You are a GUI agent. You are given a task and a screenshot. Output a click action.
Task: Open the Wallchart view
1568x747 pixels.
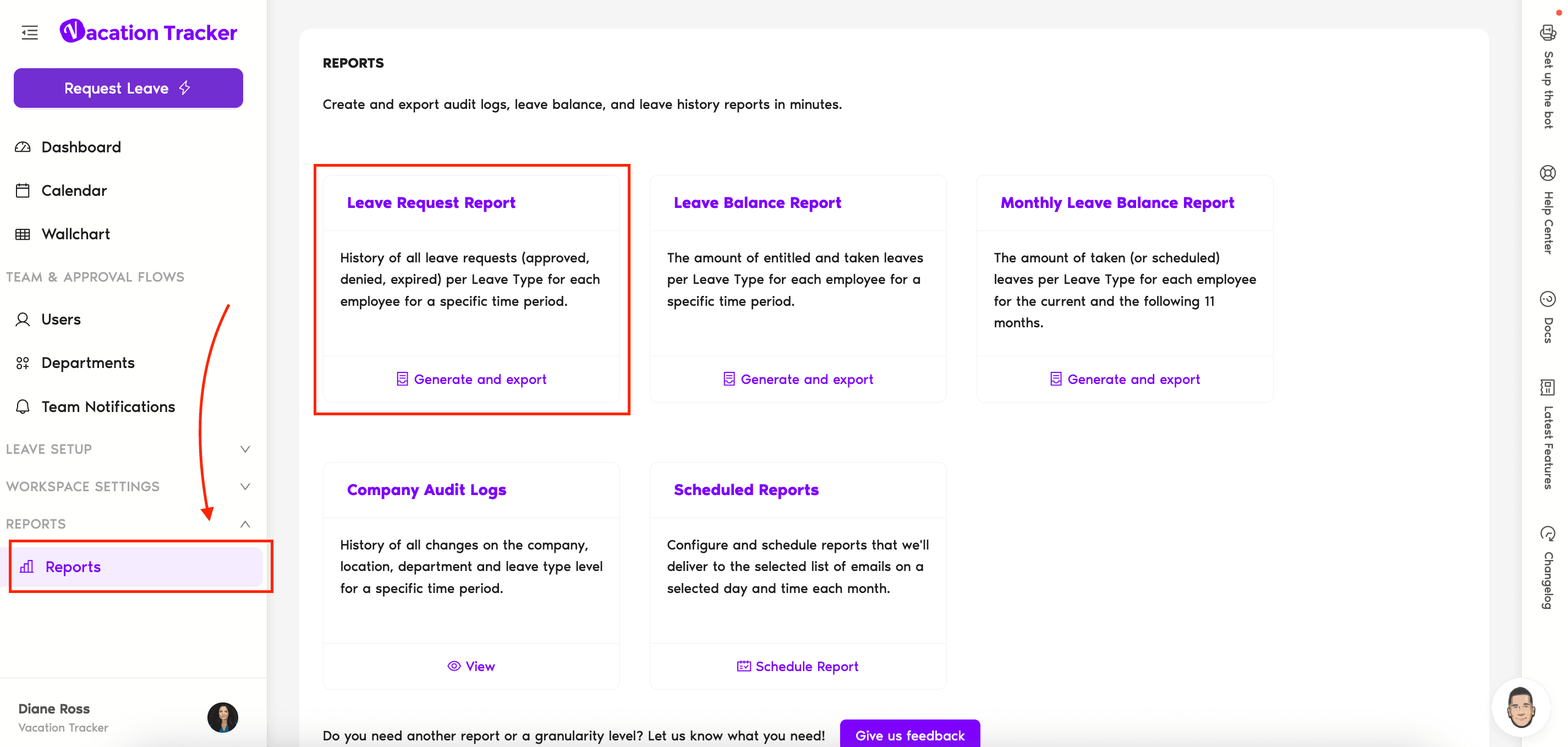click(75, 234)
